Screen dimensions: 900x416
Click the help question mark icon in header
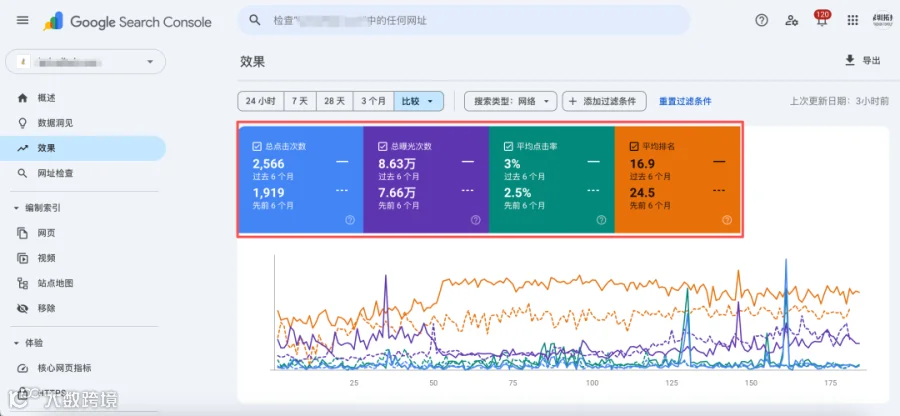tap(761, 21)
